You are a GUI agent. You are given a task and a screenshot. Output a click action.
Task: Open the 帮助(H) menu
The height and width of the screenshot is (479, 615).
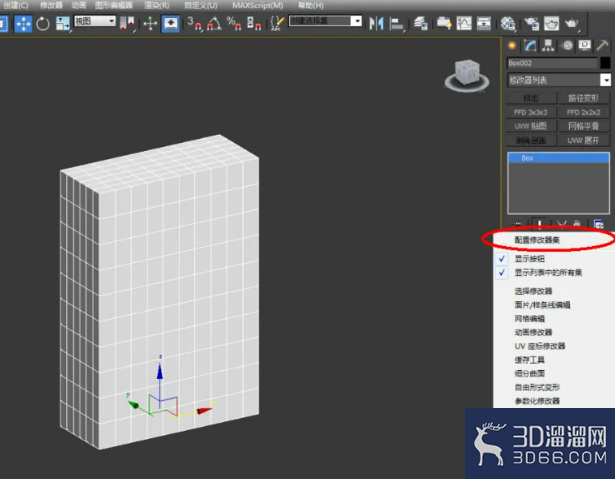pyautogui.click(x=311, y=5)
